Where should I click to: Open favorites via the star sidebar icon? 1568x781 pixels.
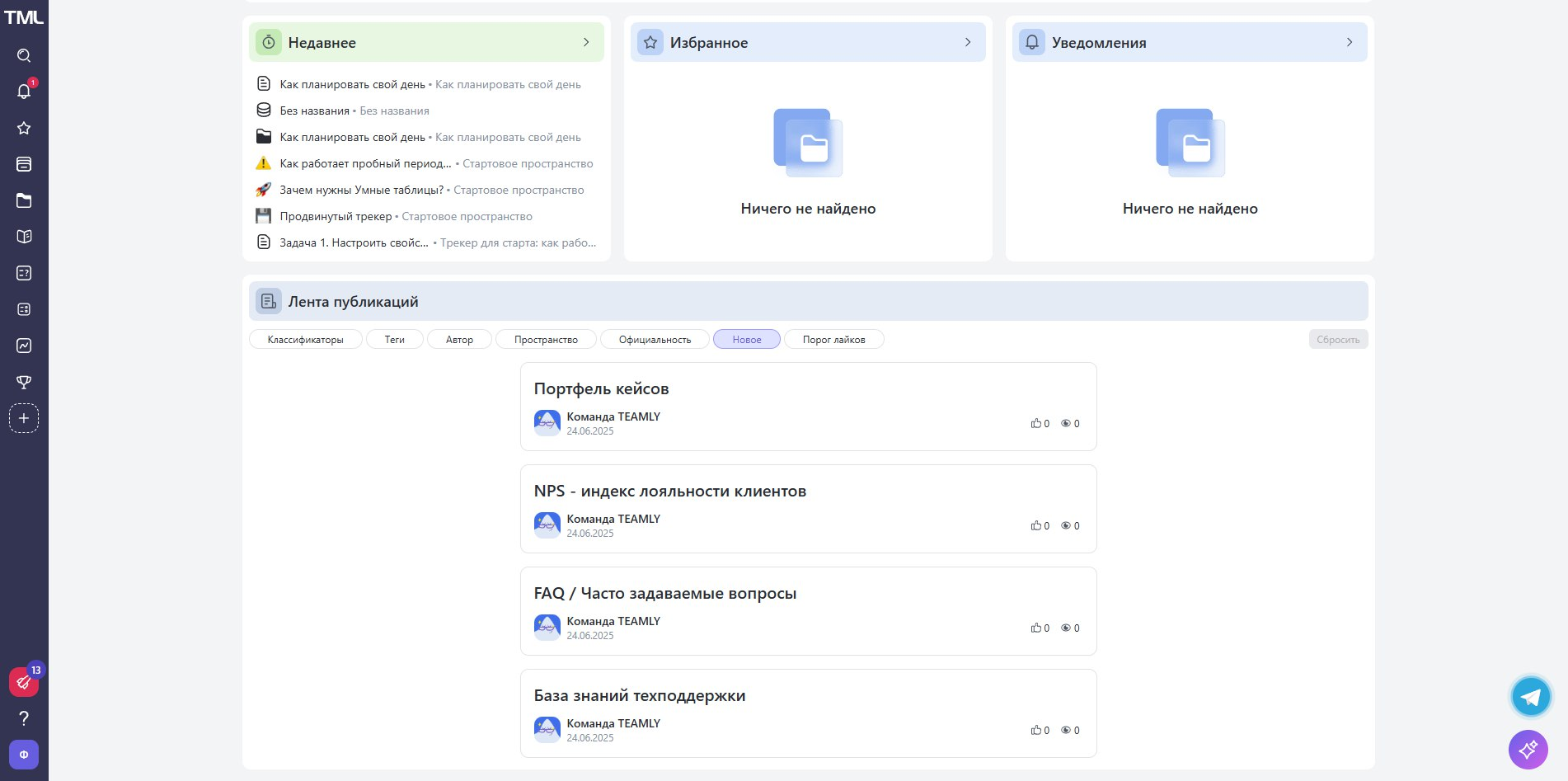pyautogui.click(x=24, y=128)
